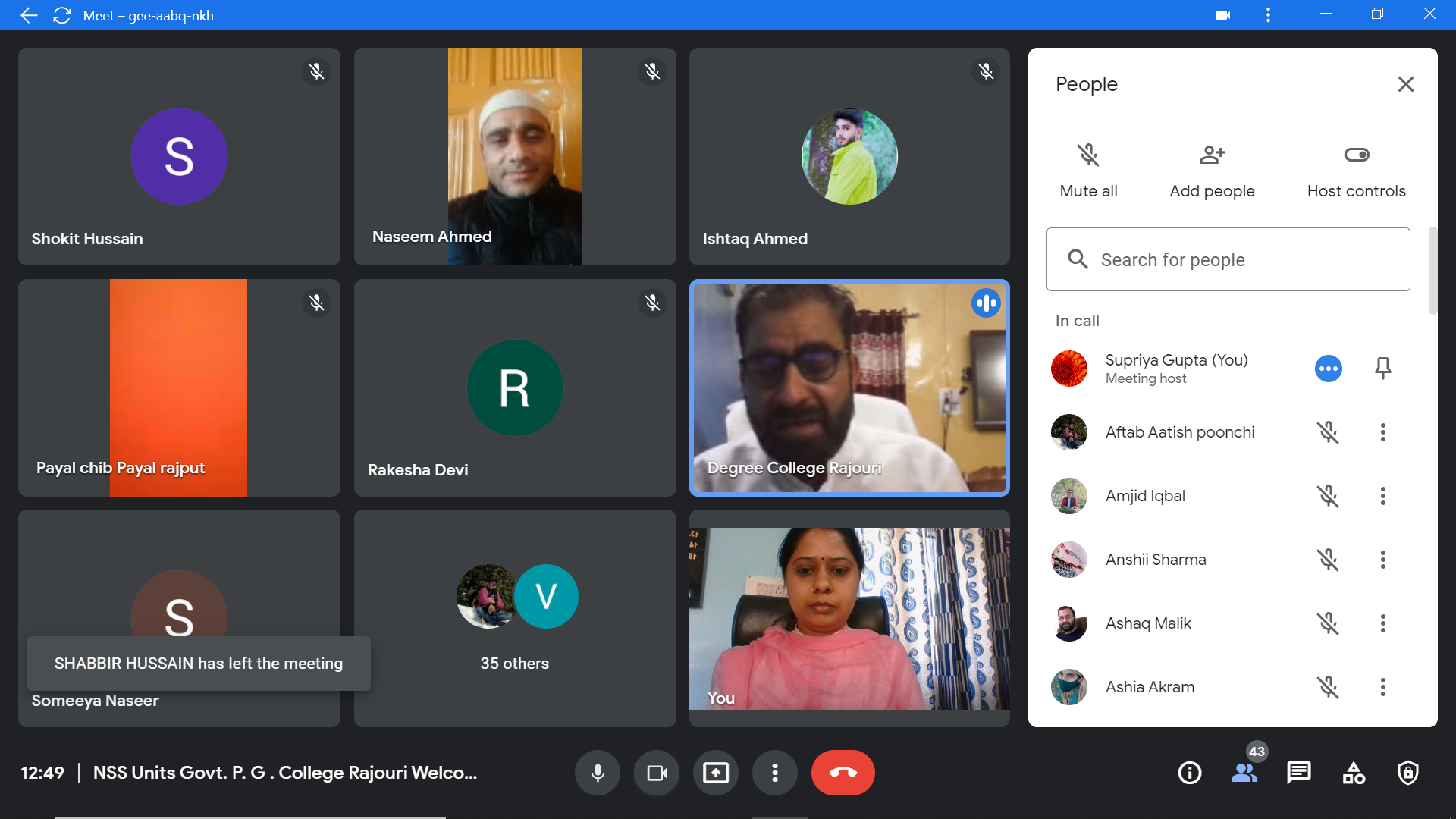Open the three-dot menu beside Ashaq Malik
The width and height of the screenshot is (1456, 819).
[x=1382, y=623]
